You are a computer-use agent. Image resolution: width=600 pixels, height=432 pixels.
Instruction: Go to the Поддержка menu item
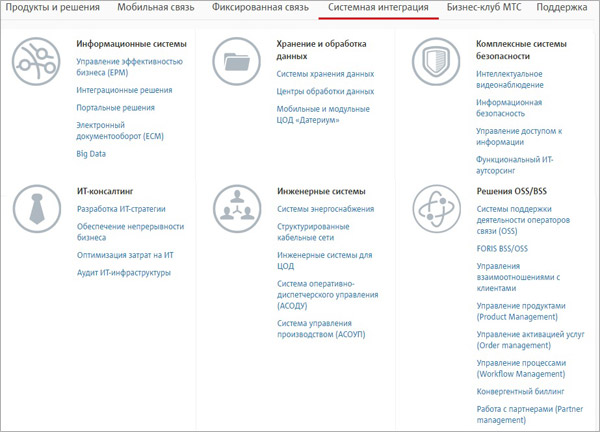coord(562,7)
